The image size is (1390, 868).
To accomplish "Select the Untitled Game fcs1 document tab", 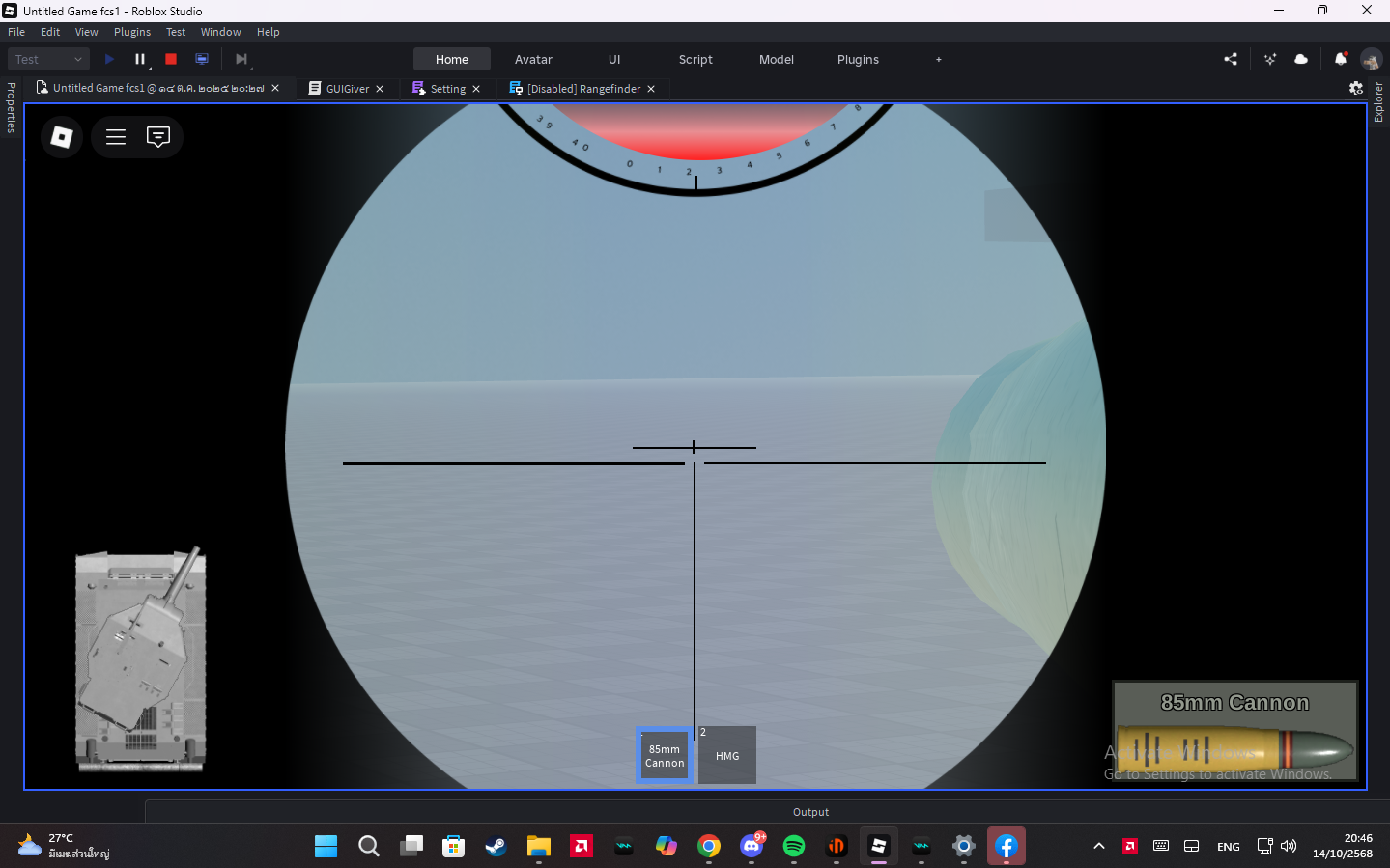I will coord(157,88).
